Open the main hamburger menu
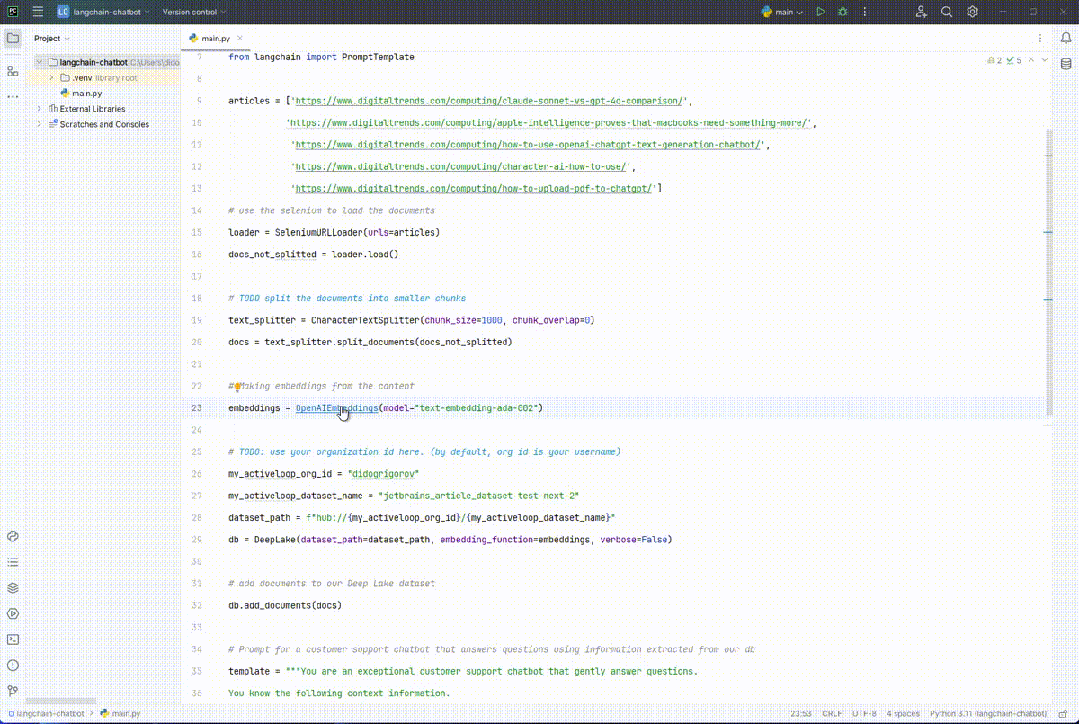The width and height of the screenshot is (1079, 724). 38,12
